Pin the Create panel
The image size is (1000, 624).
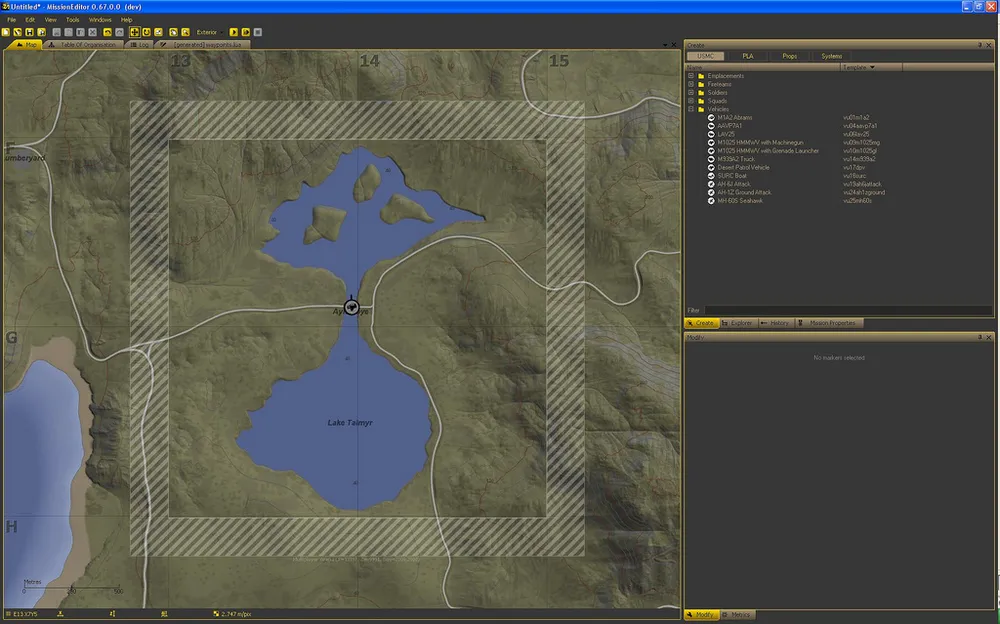[980, 45]
